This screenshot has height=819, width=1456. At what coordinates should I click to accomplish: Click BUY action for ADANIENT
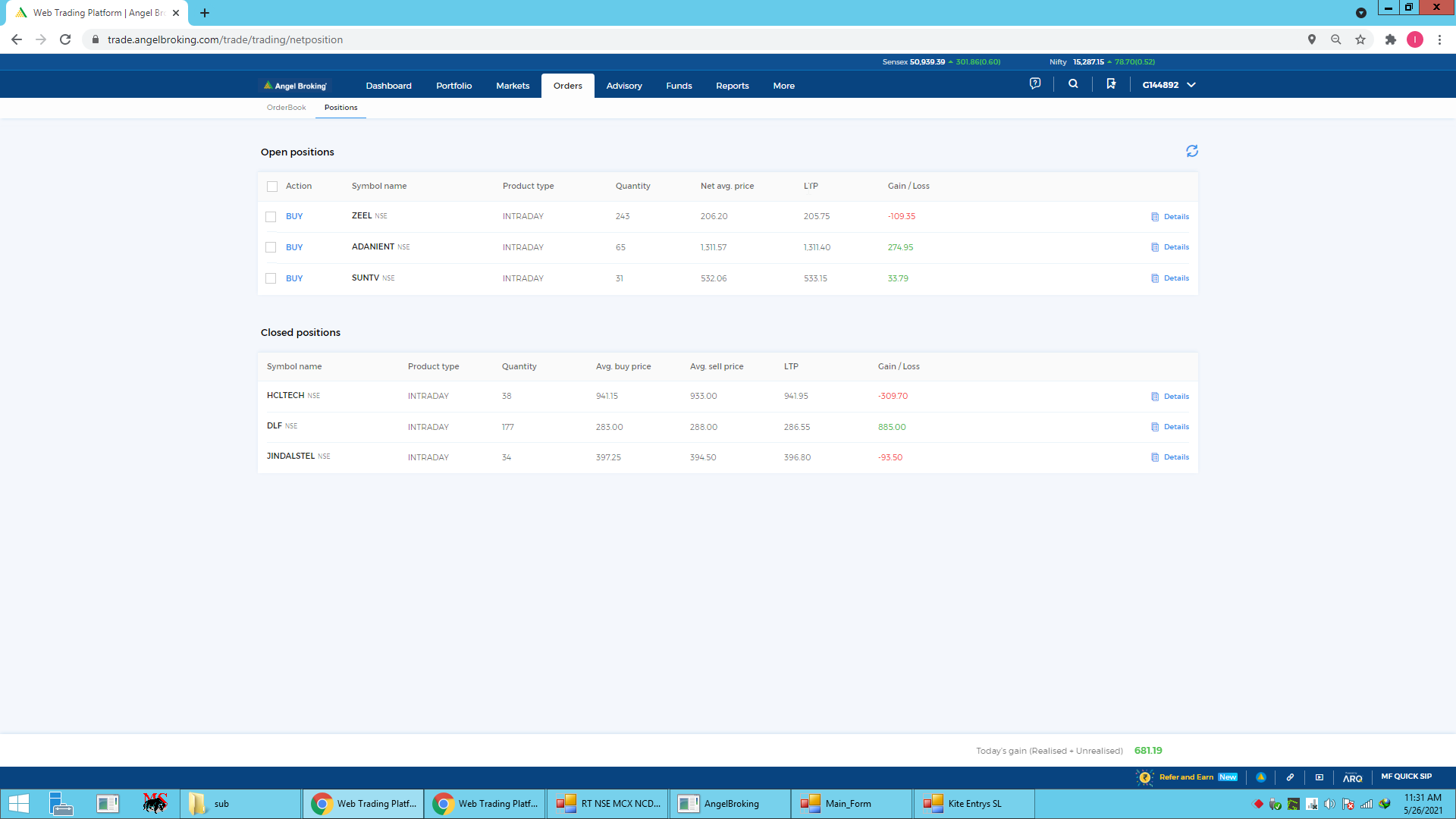(294, 247)
